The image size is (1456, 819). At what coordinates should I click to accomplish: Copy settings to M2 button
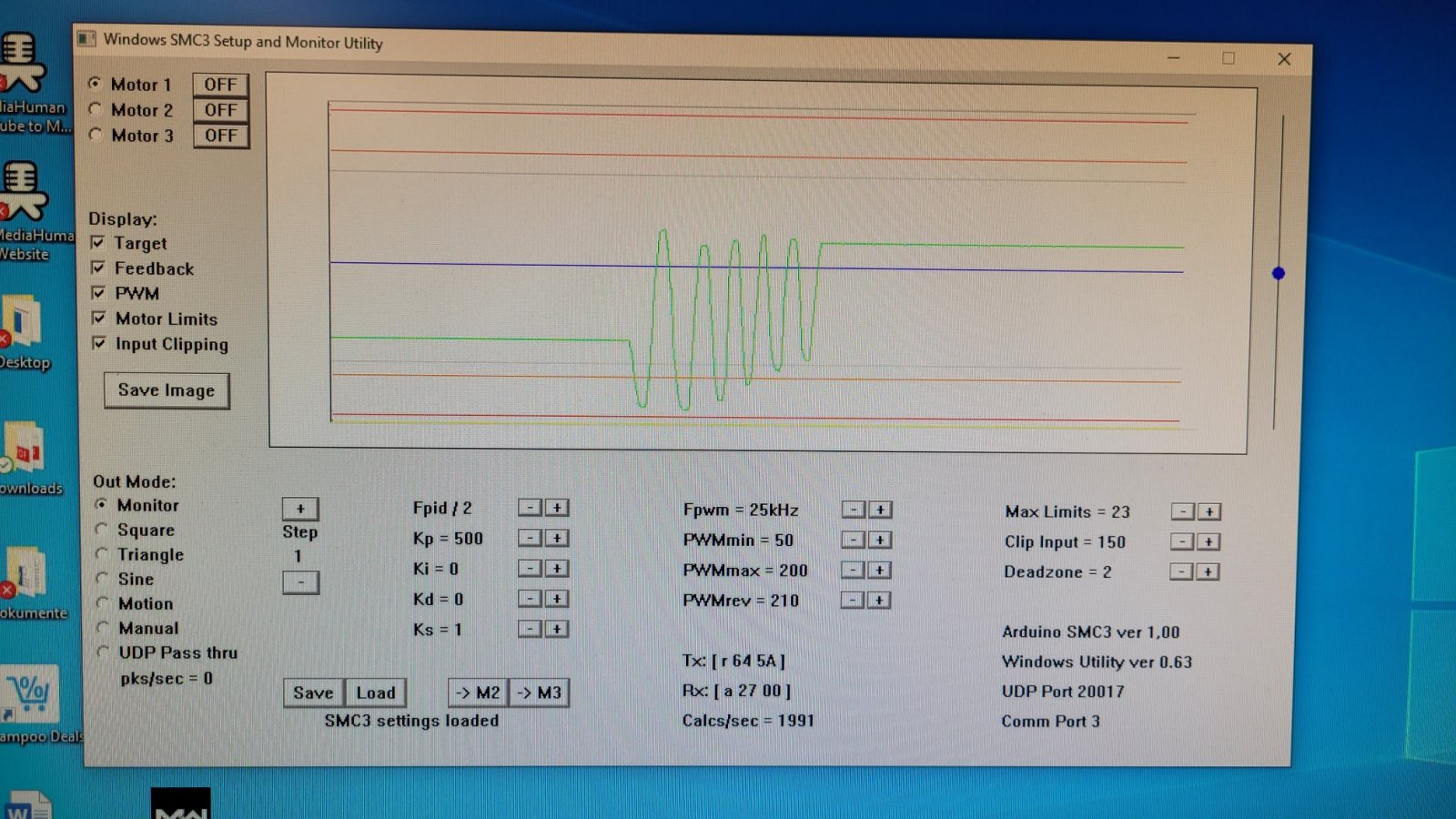pos(478,693)
